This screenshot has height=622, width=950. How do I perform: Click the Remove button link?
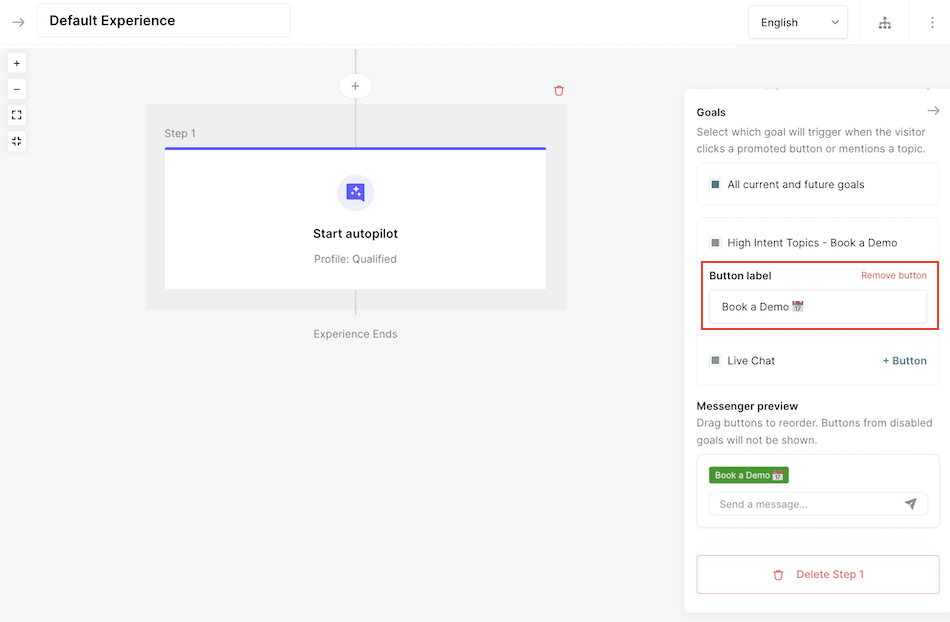point(894,276)
